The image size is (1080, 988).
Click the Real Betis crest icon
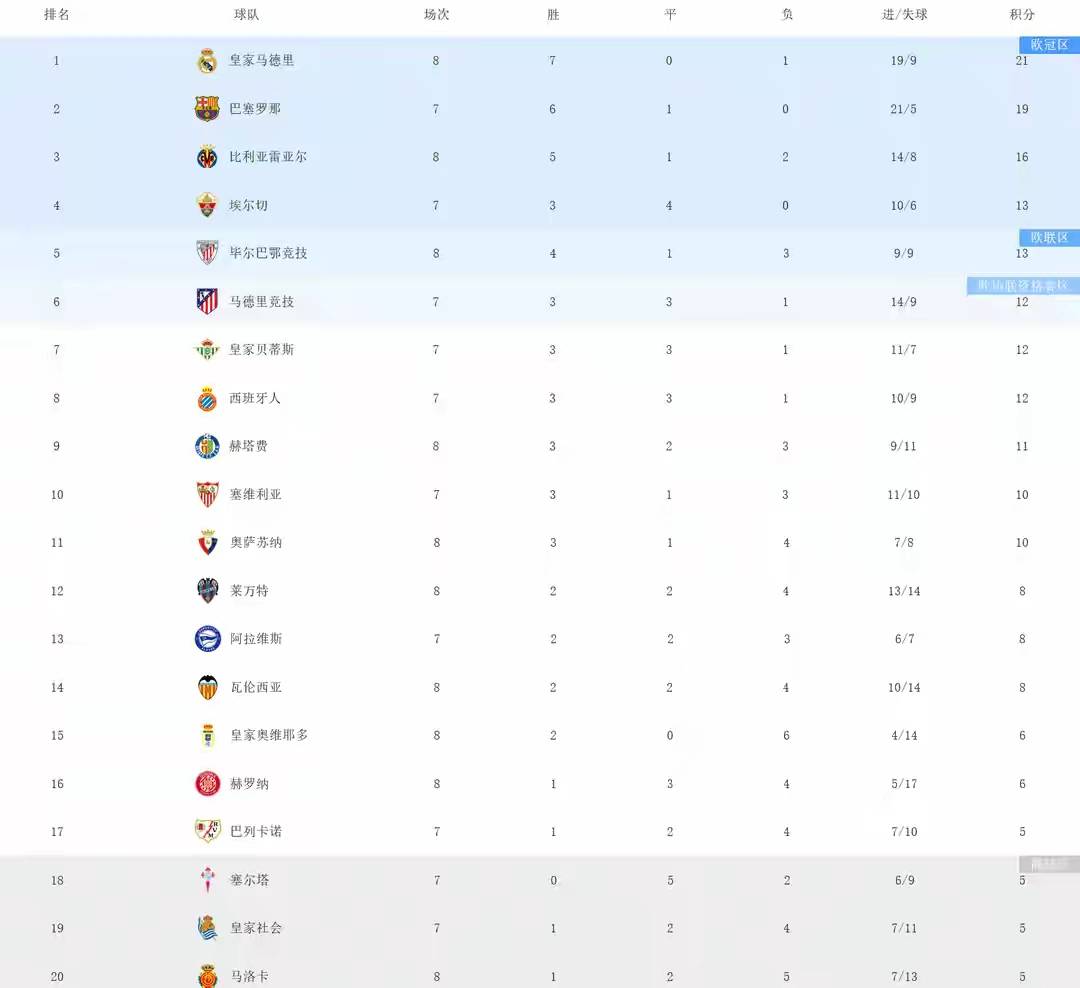(x=207, y=350)
